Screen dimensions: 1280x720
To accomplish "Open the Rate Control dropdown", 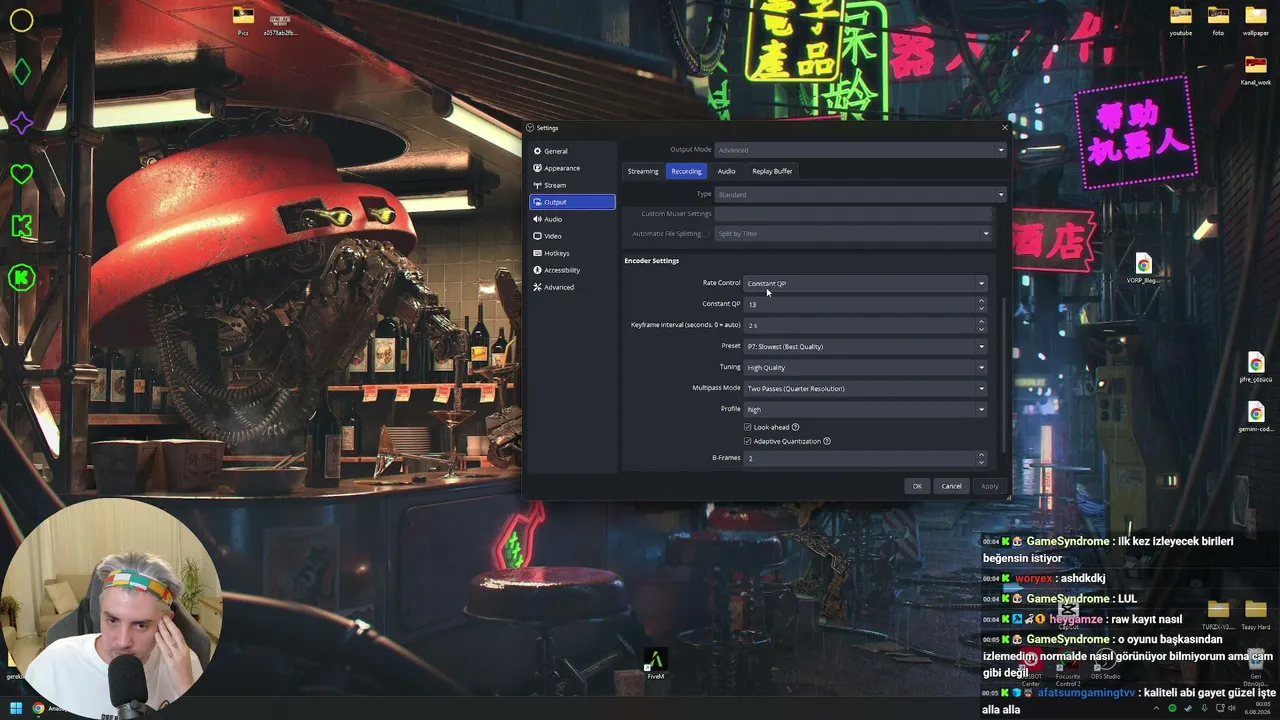I will (866, 283).
